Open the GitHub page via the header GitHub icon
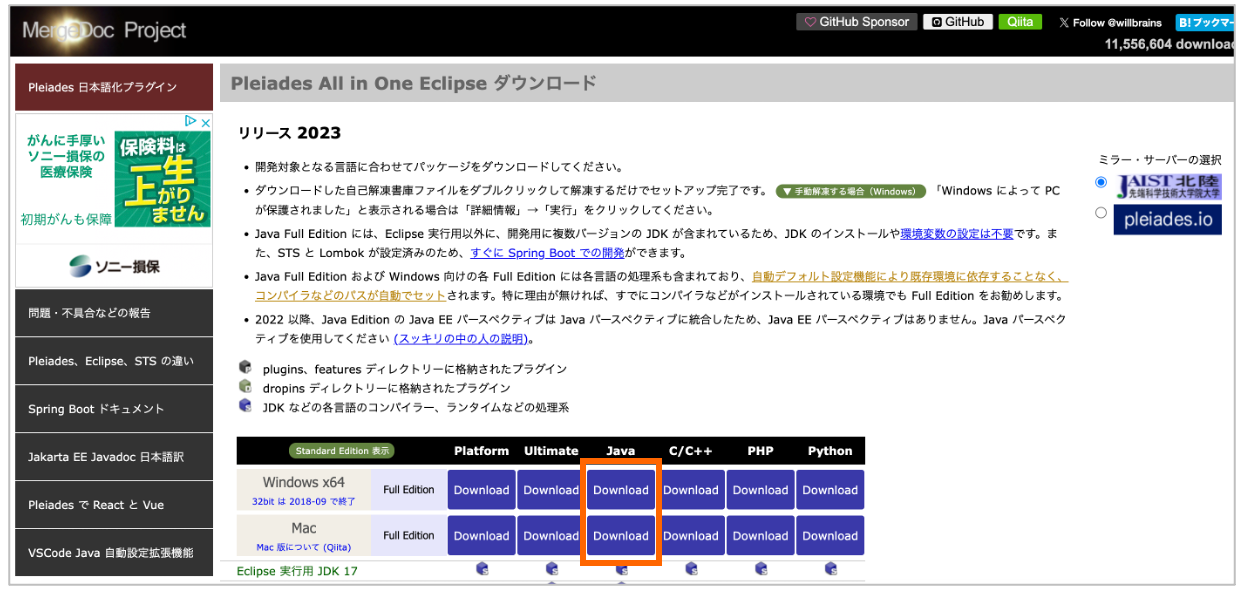The width and height of the screenshot is (1246, 592). tap(957, 21)
